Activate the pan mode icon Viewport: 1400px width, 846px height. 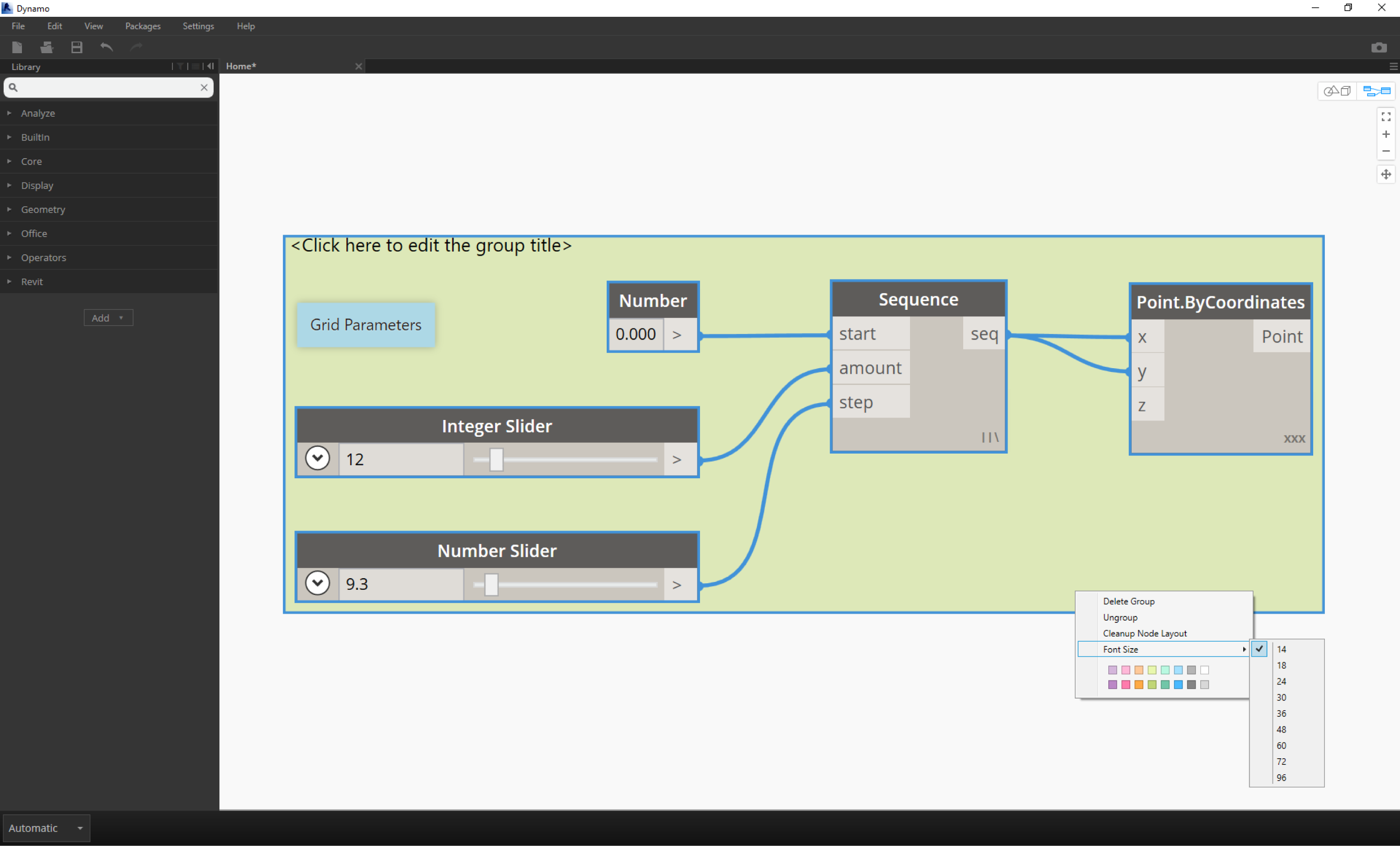[1386, 175]
